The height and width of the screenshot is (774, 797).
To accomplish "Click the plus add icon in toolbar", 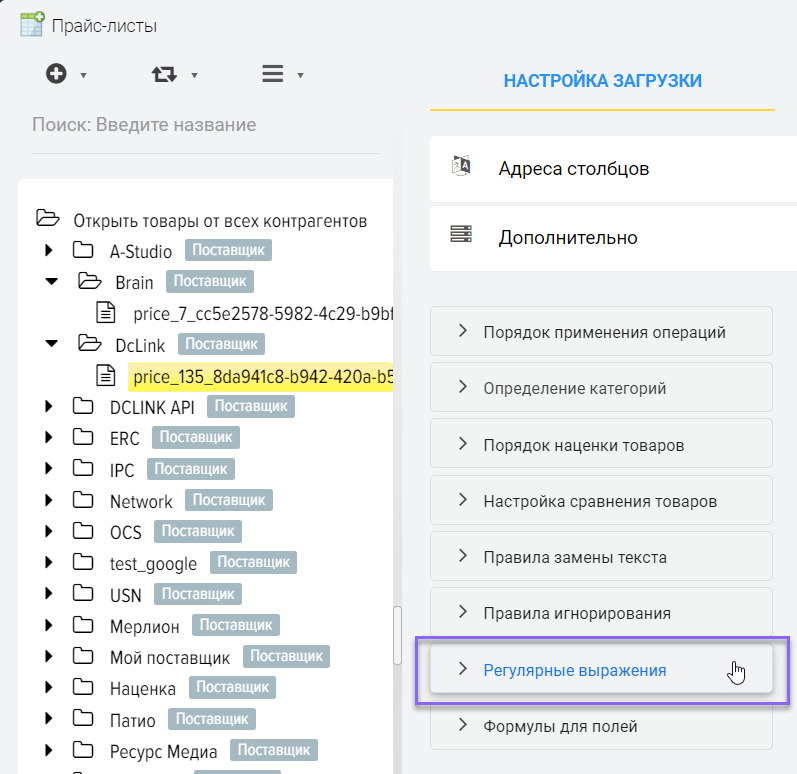I will point(56,74).
